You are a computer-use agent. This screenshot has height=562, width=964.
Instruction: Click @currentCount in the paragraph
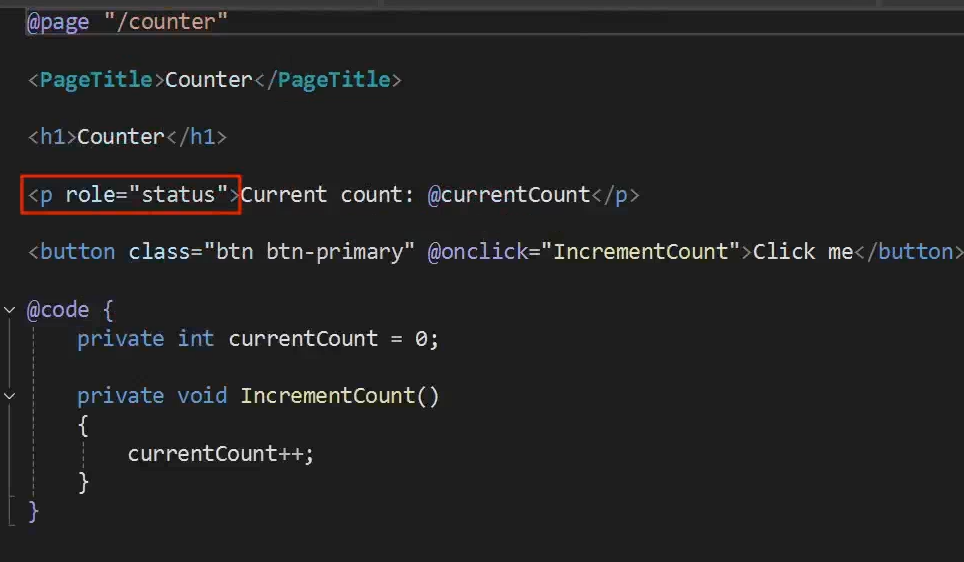509,195
